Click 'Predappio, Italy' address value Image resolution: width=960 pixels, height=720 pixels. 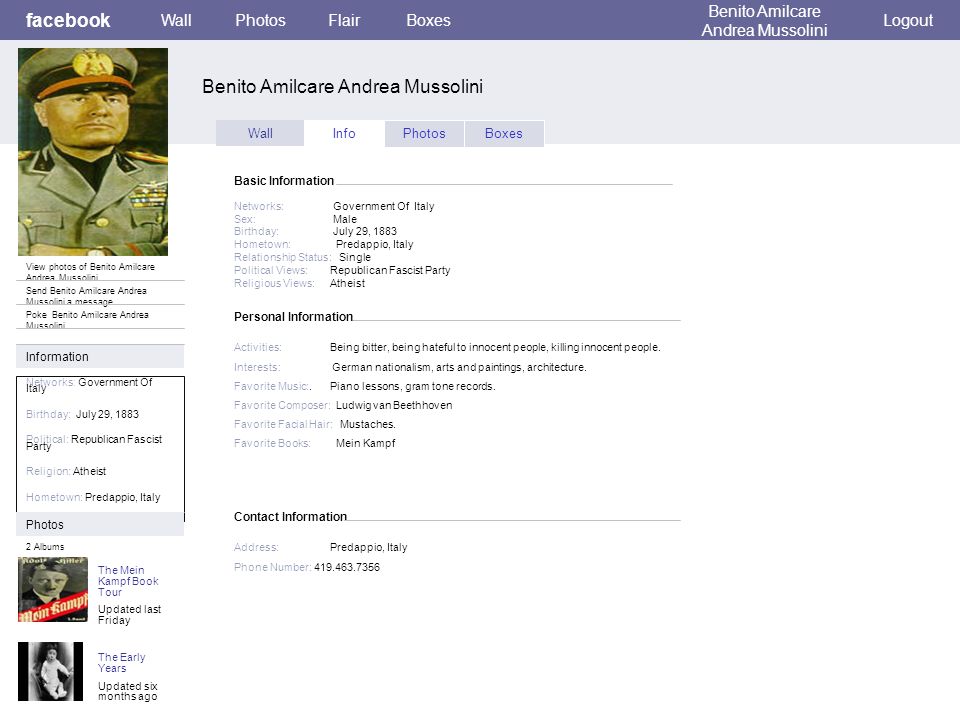[x=369, y=547]
